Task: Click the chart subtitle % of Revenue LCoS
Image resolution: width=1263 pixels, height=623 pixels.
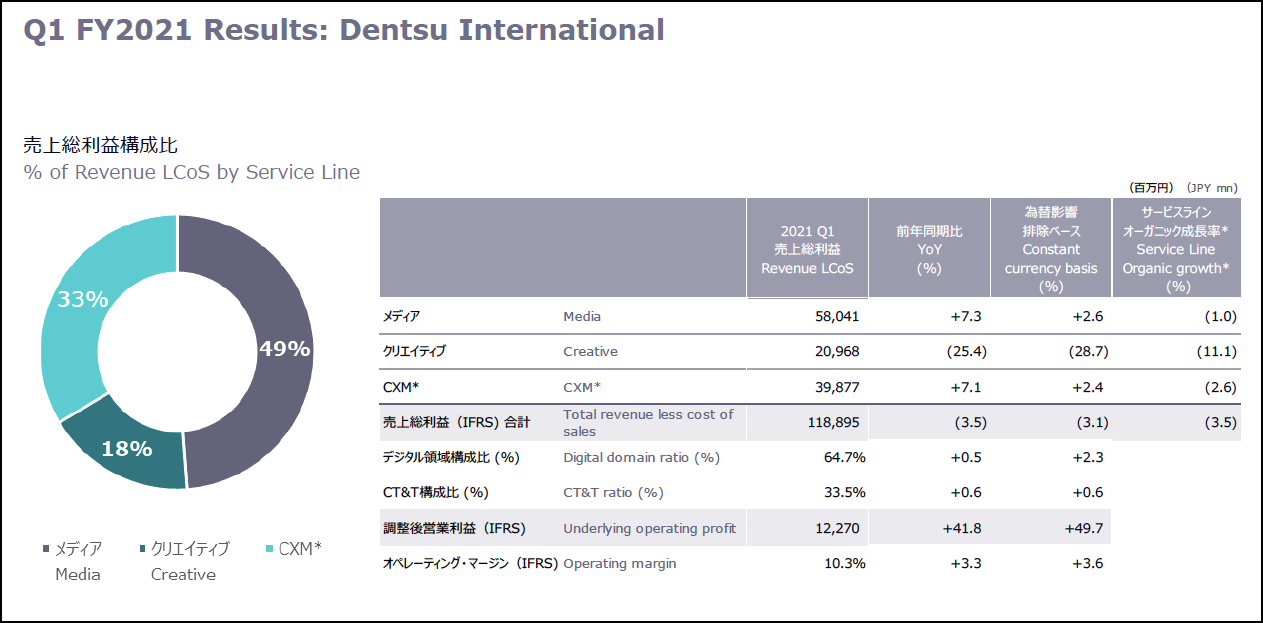Action: (191, 172)
